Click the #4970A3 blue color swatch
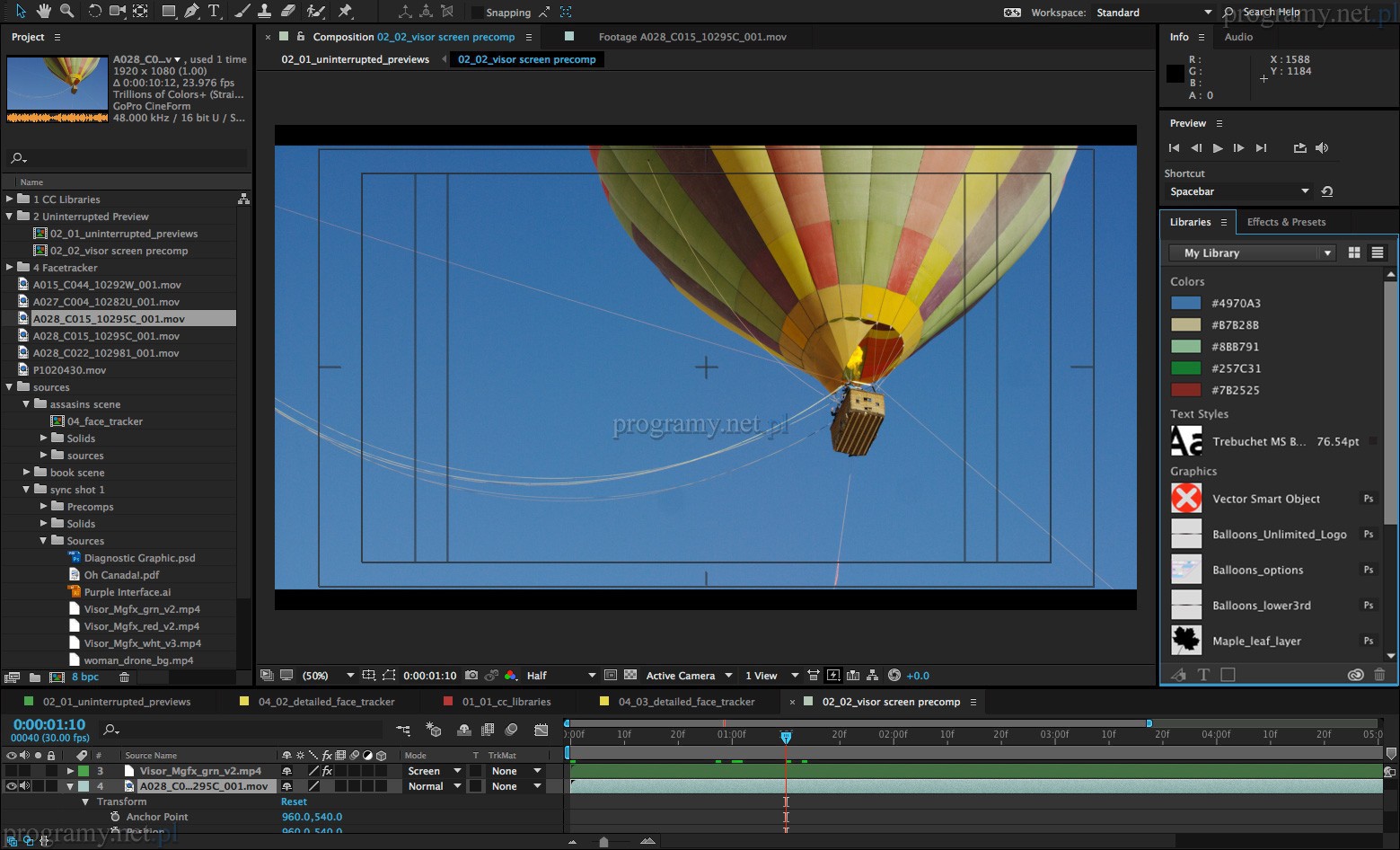Viewport: 1400px width, 850px height. [x=1185, y=303]
